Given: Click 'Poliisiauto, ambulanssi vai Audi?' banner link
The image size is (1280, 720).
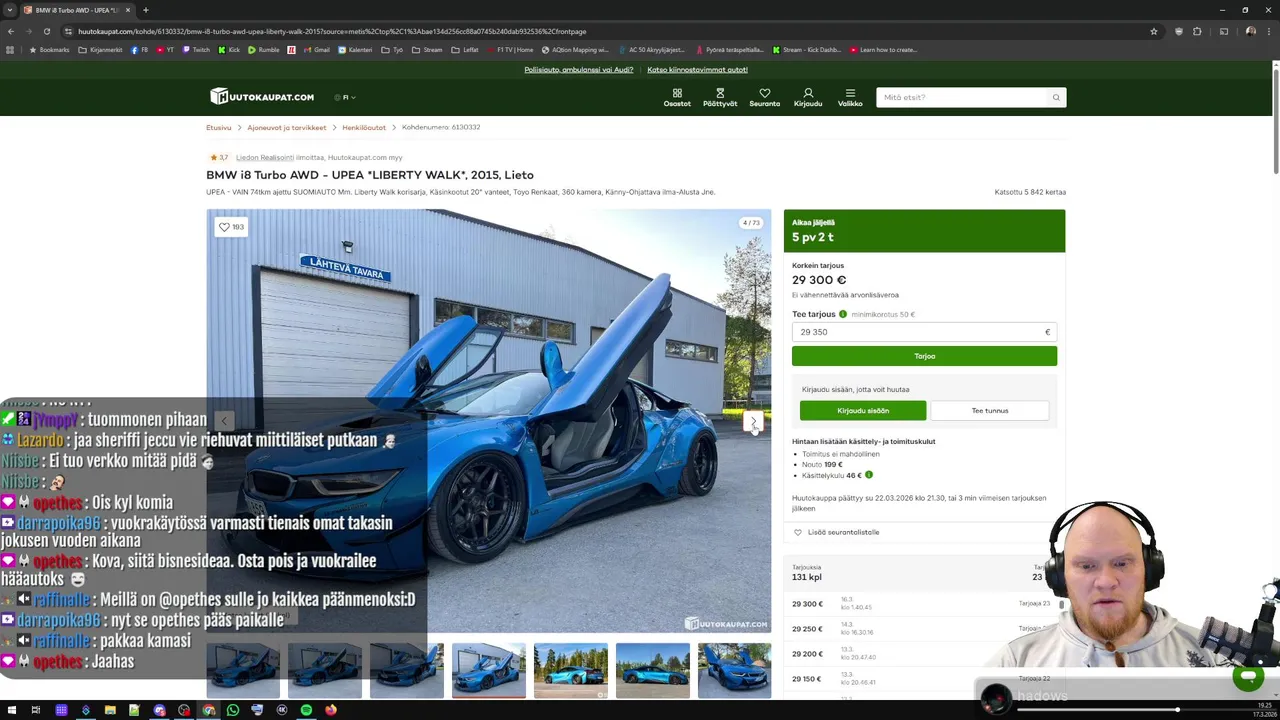Looking at the screenshot, I should click(579, 70).
